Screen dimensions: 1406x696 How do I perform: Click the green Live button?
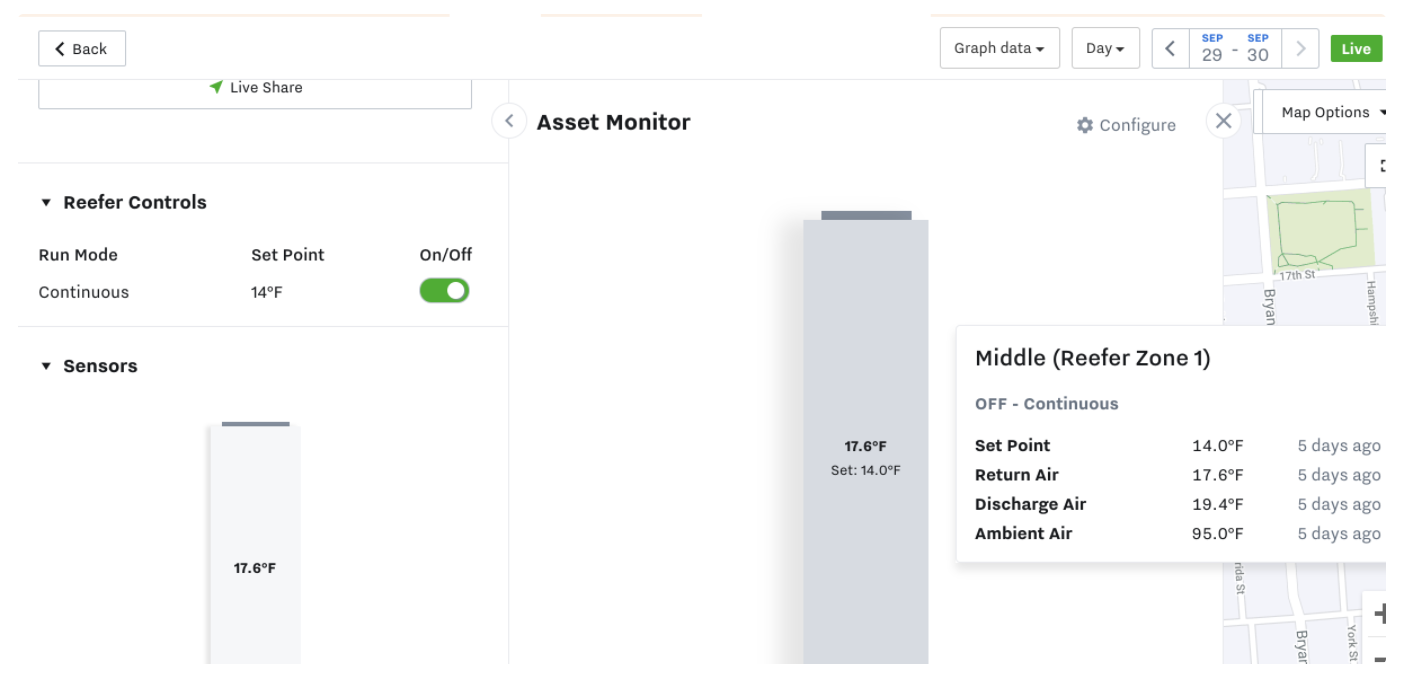1356,49
